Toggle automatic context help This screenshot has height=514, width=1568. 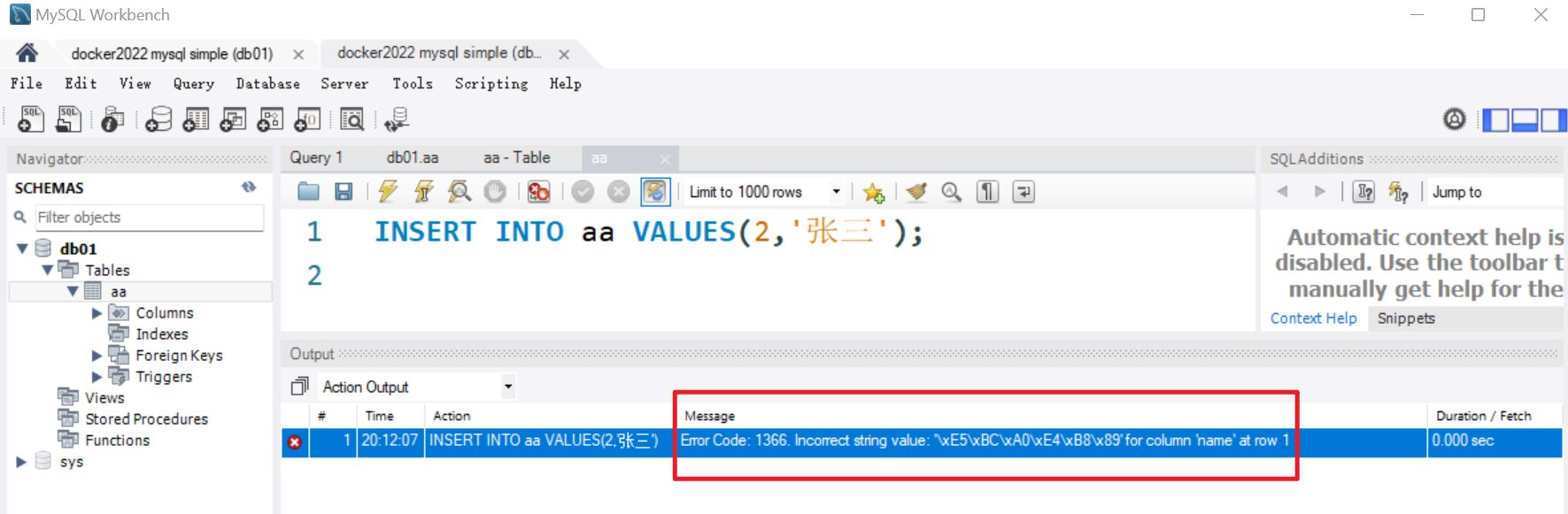[x=1399, y=191]
